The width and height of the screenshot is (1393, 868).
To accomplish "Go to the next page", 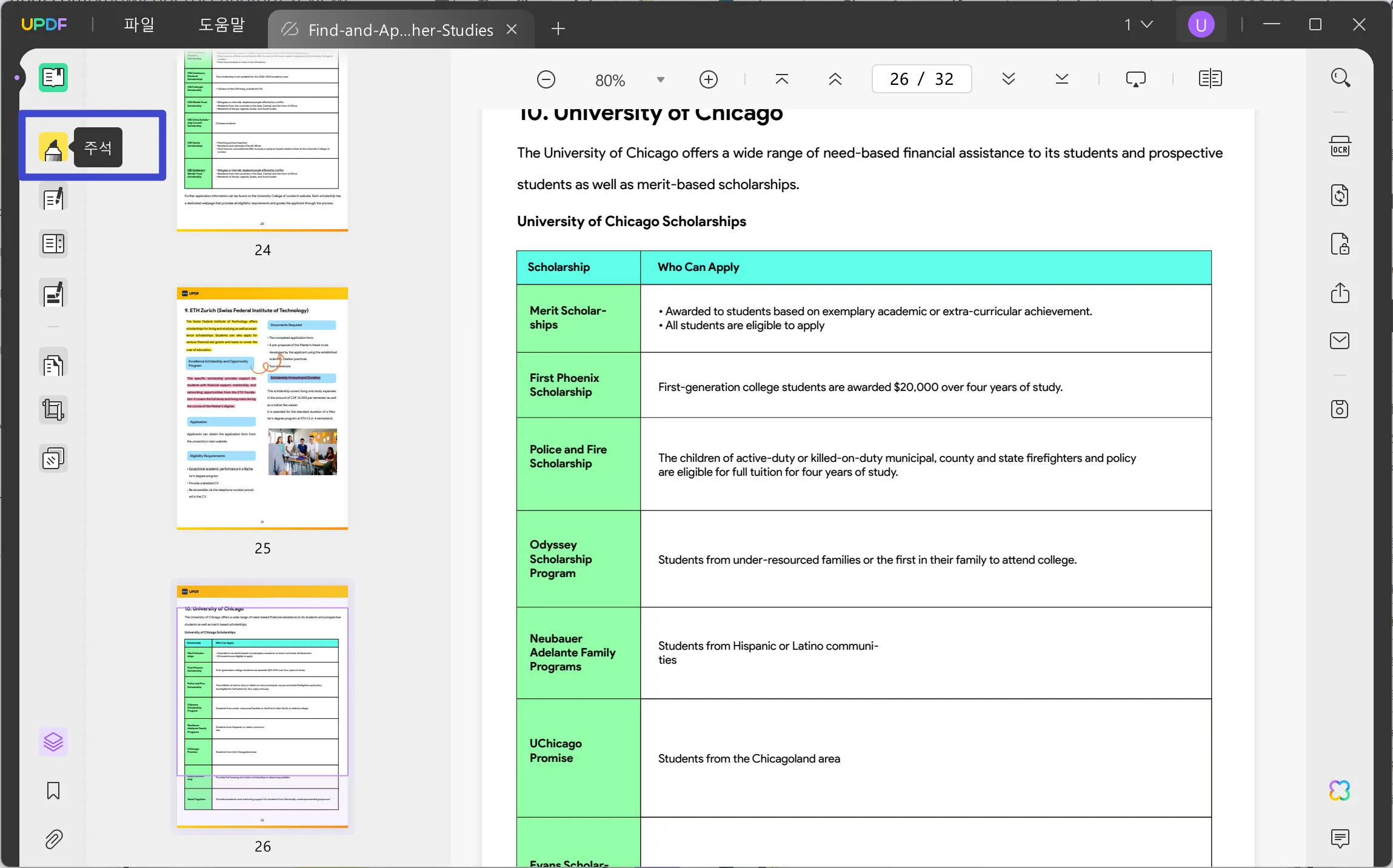I will tap(1009, 79).
